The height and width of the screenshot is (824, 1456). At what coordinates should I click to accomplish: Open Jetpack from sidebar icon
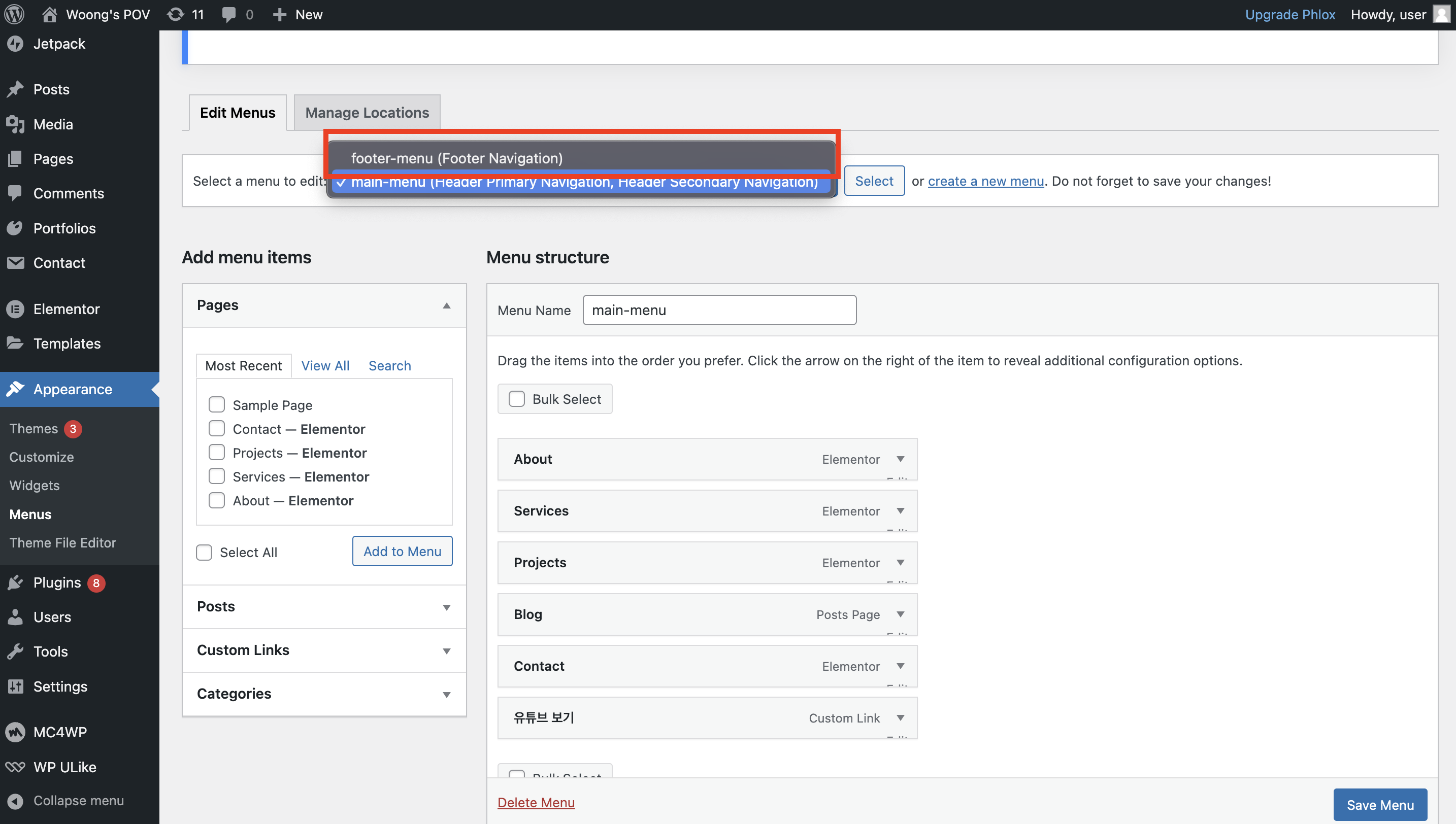15,44
